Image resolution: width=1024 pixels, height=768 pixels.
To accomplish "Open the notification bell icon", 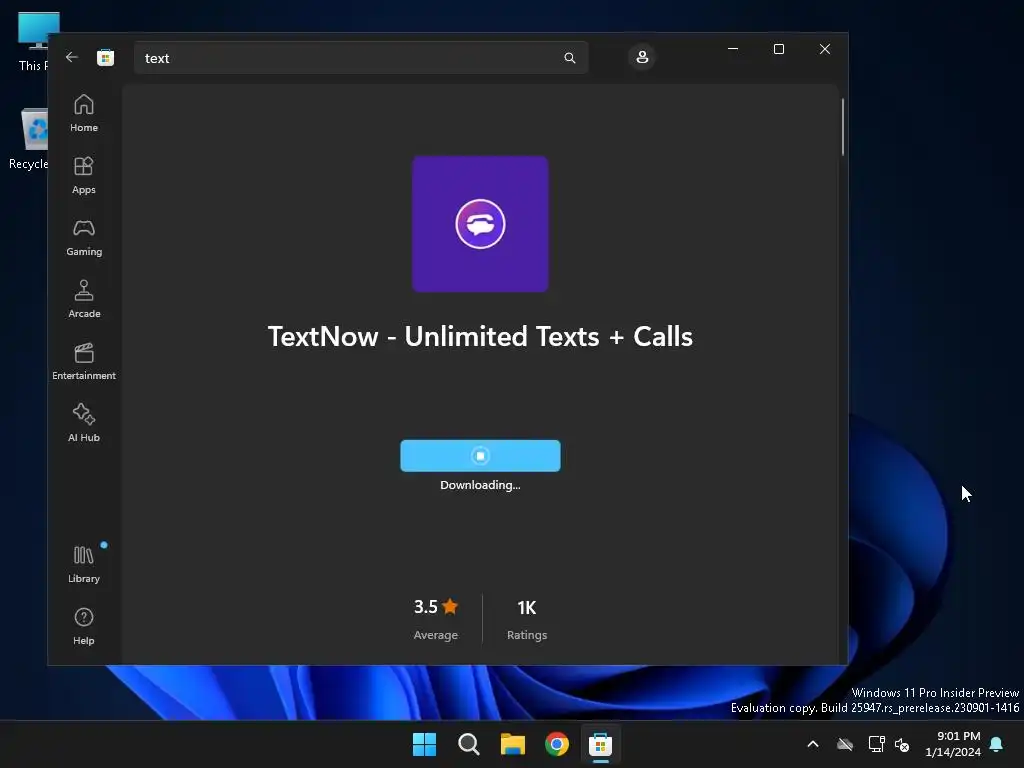I will [x=997, y=744].
